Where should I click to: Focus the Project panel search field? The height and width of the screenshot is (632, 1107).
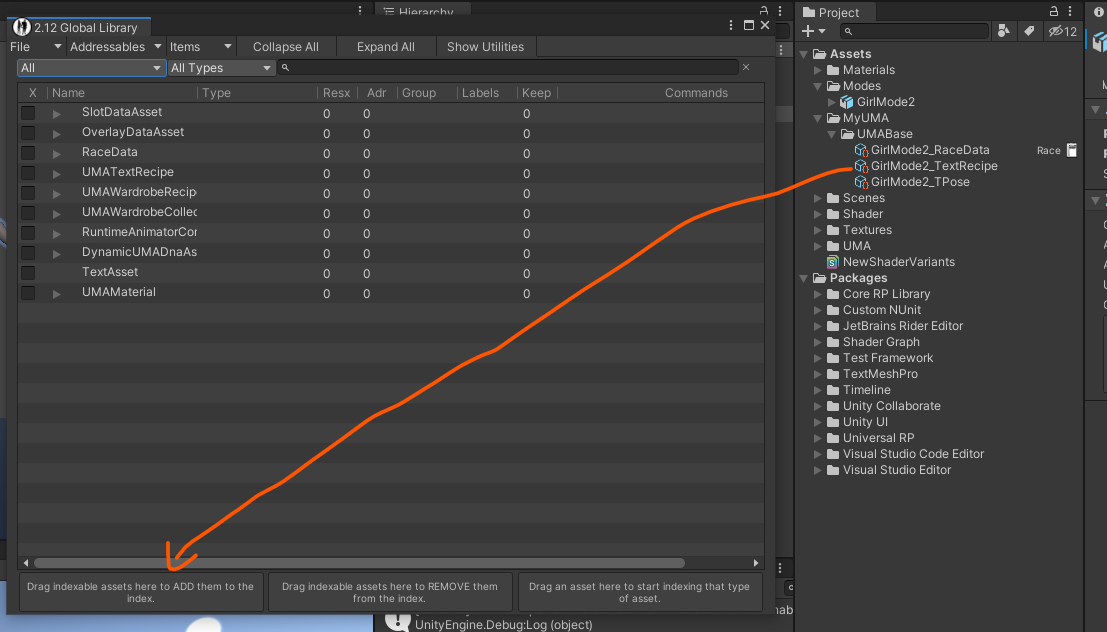point(914,31)
